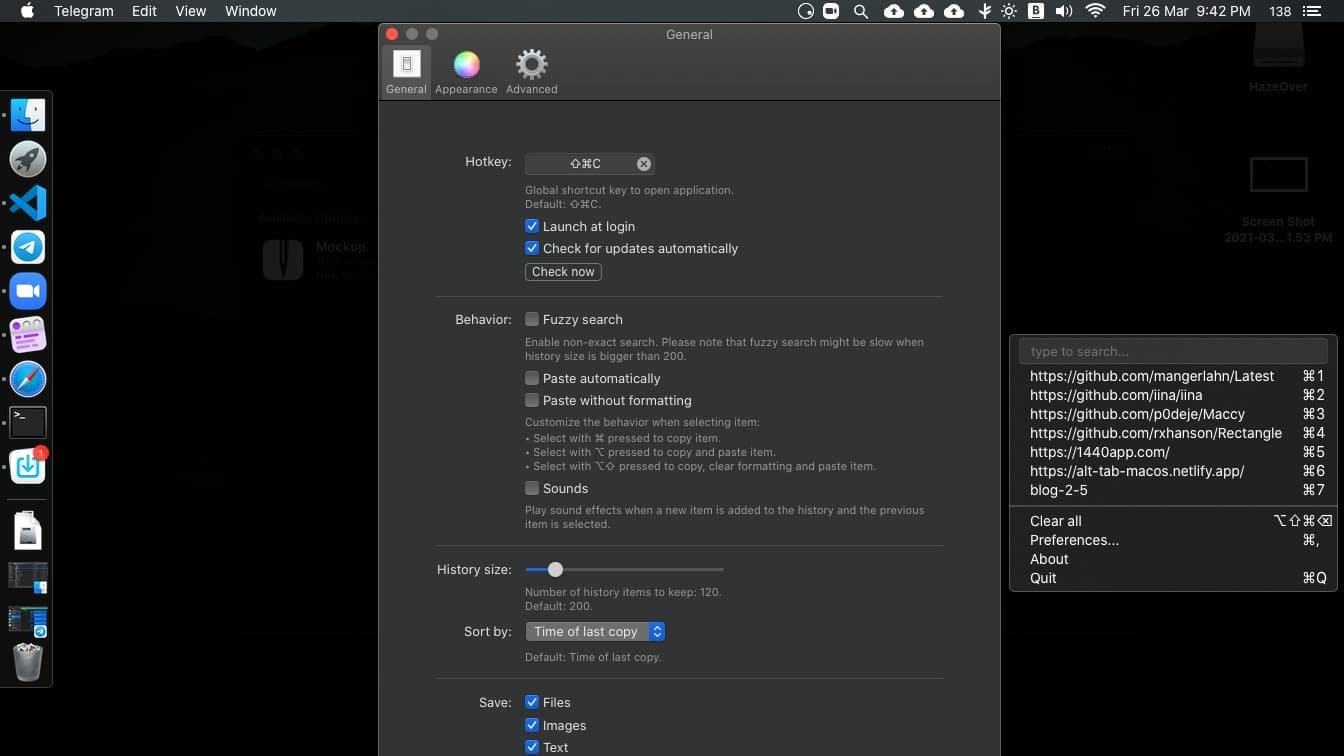Launch Launchpad rocket icon in Dock
This screenshot has height=756, width=1344.
(x=28, y=159)
